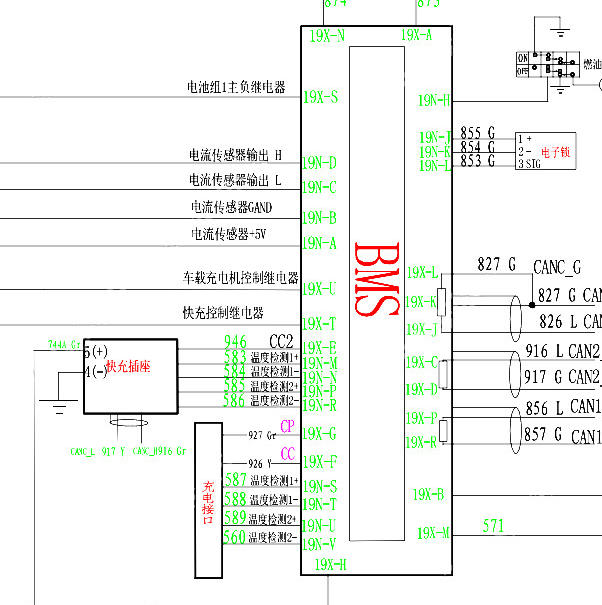Click the red BMS label
Viewport: 602px width, 605px height.
pos(376,279)
